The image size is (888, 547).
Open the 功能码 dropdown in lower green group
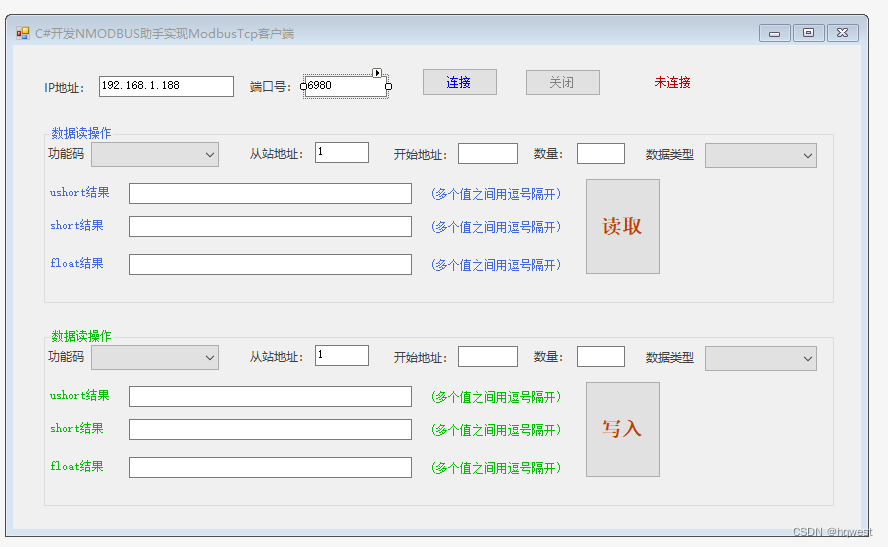155,358
